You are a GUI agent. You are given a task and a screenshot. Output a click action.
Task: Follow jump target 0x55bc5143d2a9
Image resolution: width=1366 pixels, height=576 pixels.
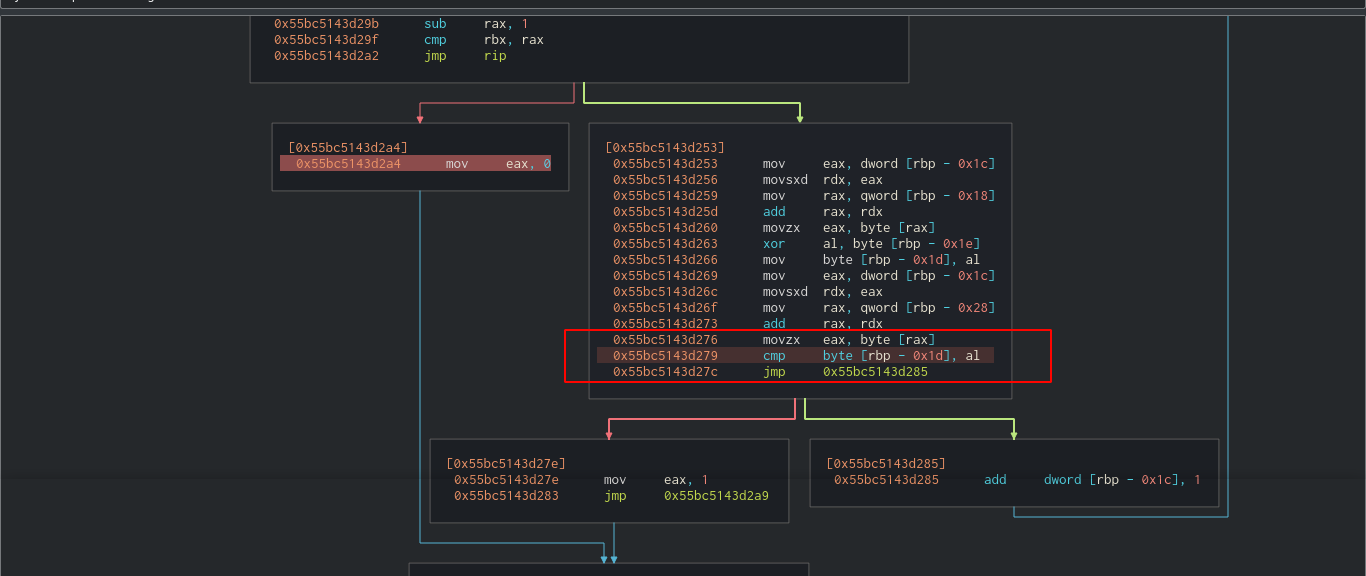click(716, 496)
